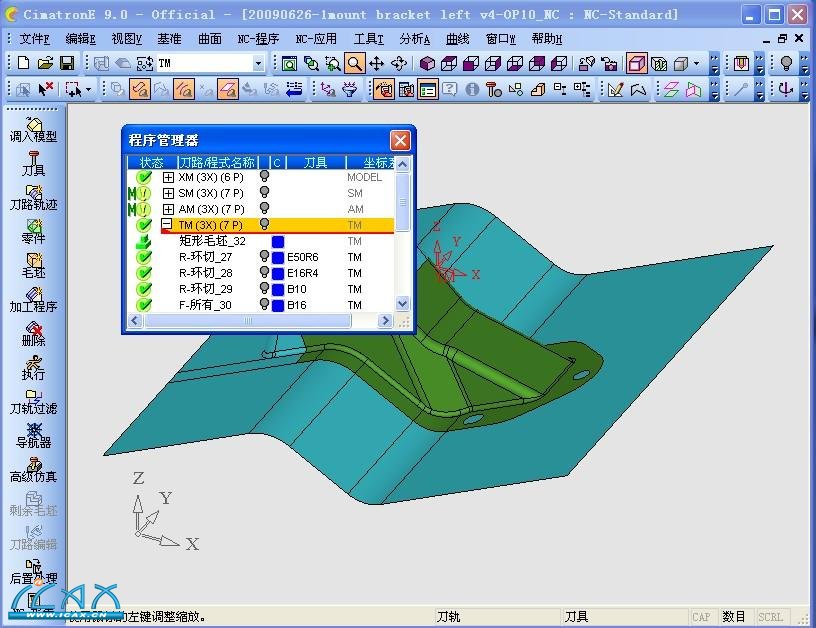
Task: Select the pan arrows tool
Action: pos(376,63)
